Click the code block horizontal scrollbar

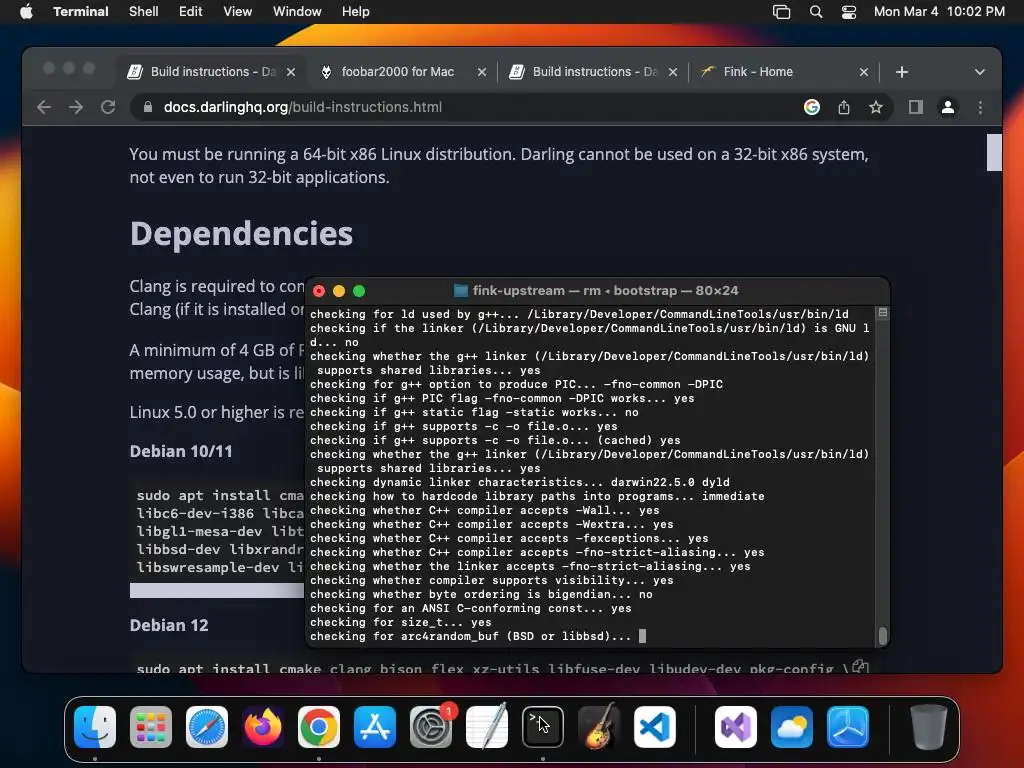[x=217, y=590]
